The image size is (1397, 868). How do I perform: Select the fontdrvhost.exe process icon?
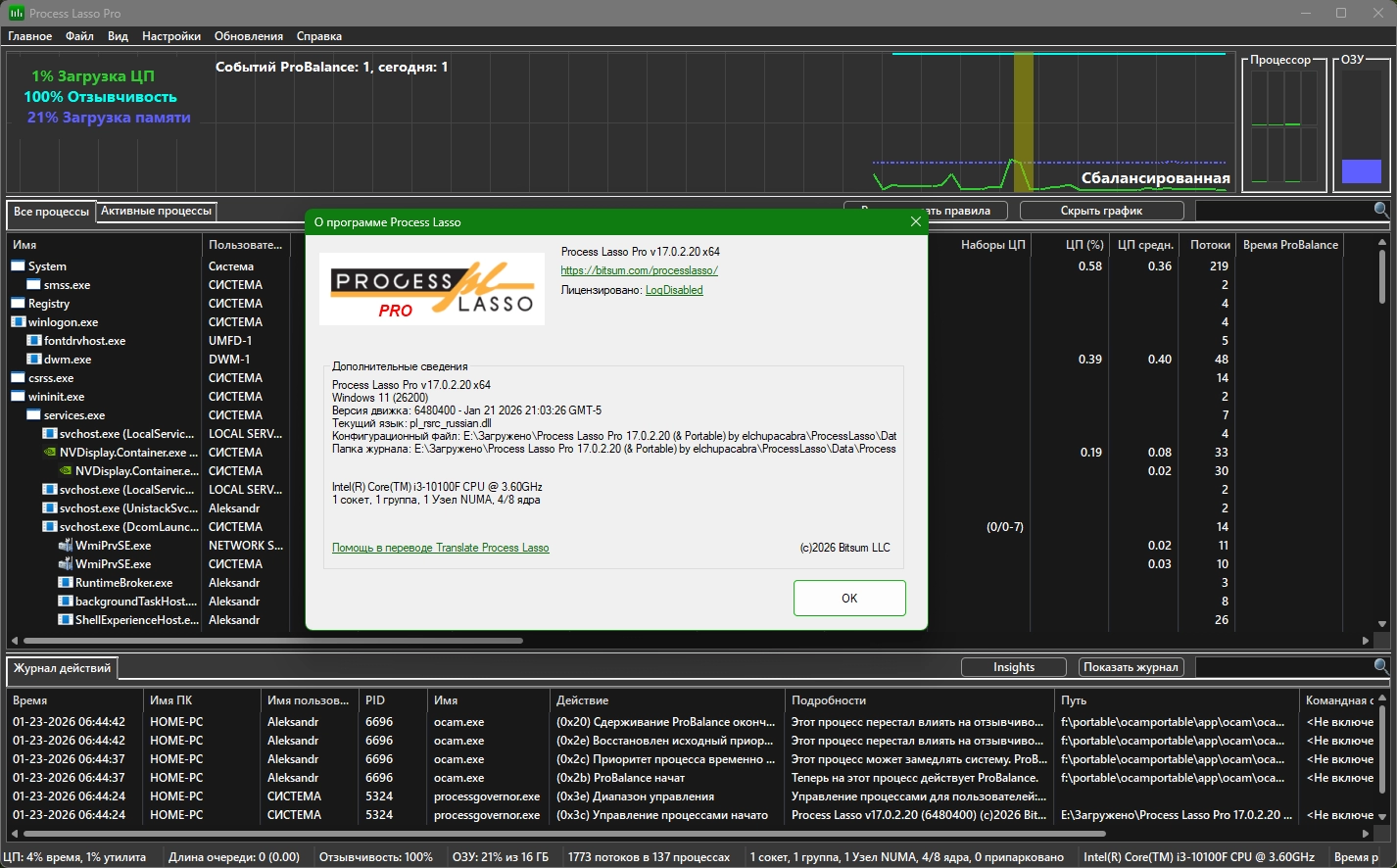33,340
